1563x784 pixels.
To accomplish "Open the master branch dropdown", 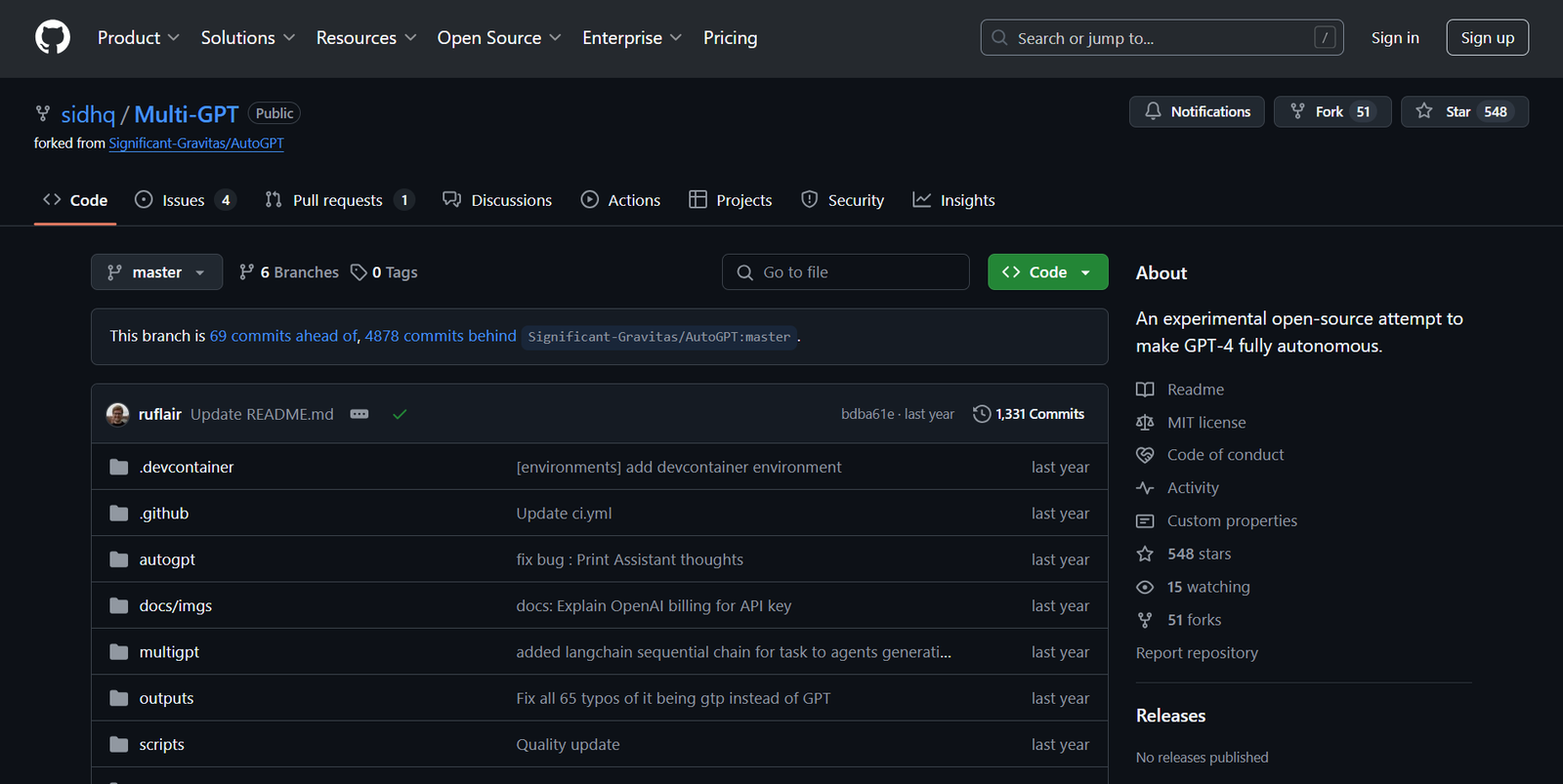I will click(156, 272).
